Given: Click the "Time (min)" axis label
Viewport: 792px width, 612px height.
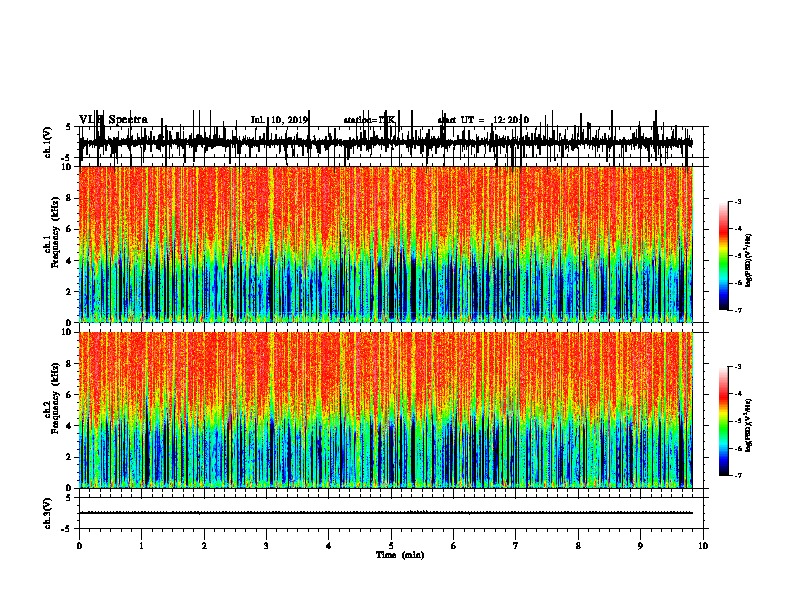Looking at the screenshot, I should [x=400, y=554].
